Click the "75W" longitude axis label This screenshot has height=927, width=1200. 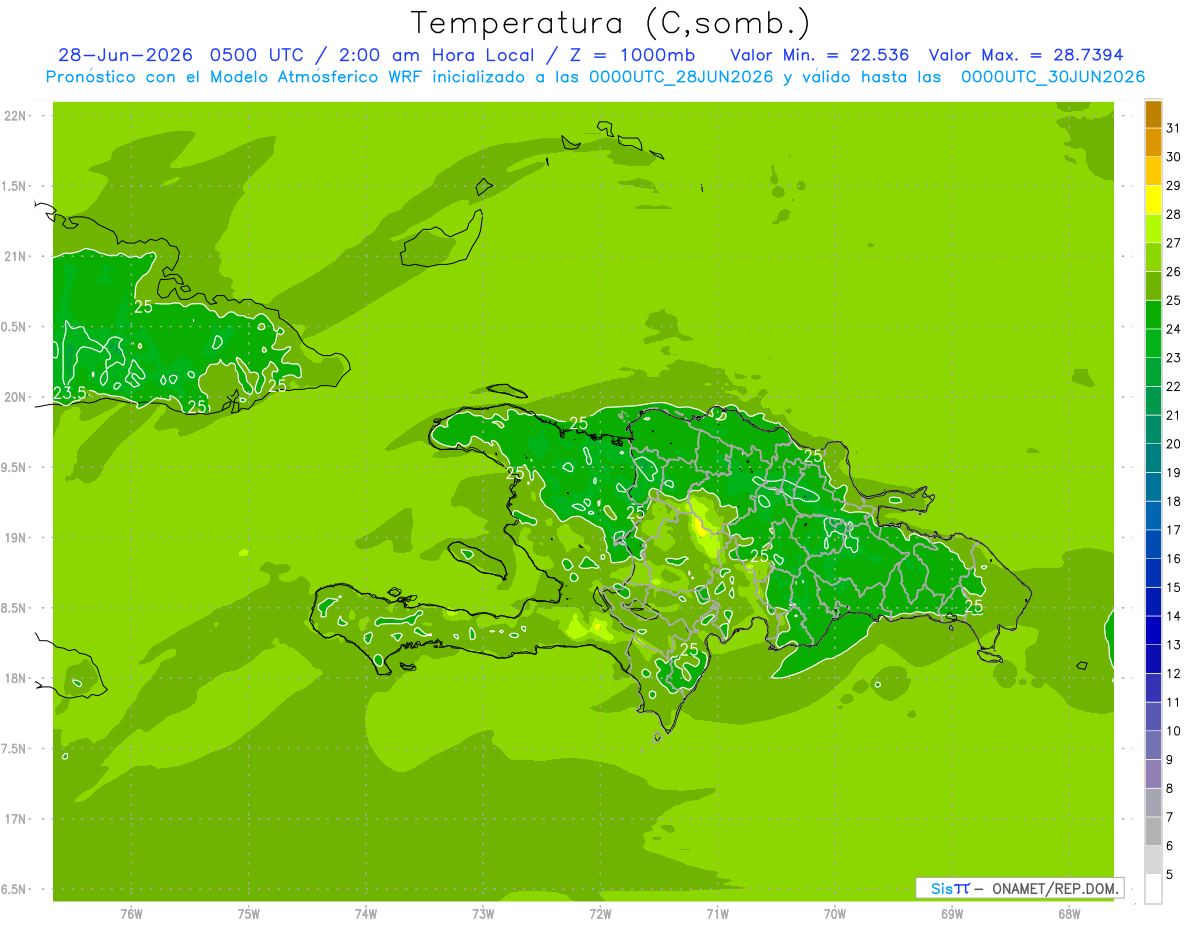[x=249, y=914]
